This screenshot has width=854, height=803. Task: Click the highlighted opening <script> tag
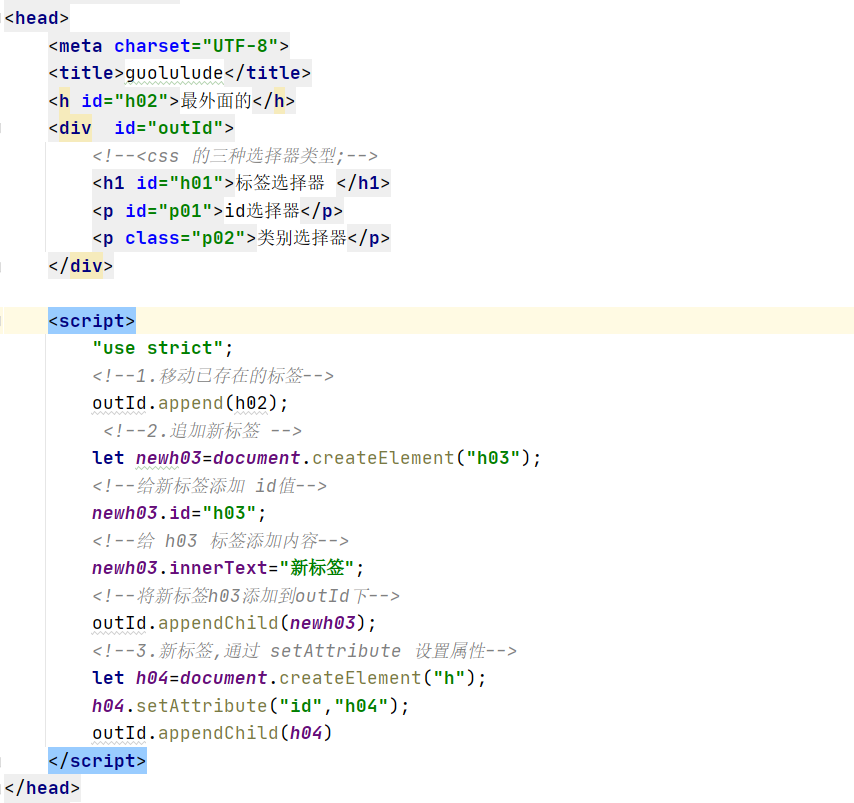[92, 321]
